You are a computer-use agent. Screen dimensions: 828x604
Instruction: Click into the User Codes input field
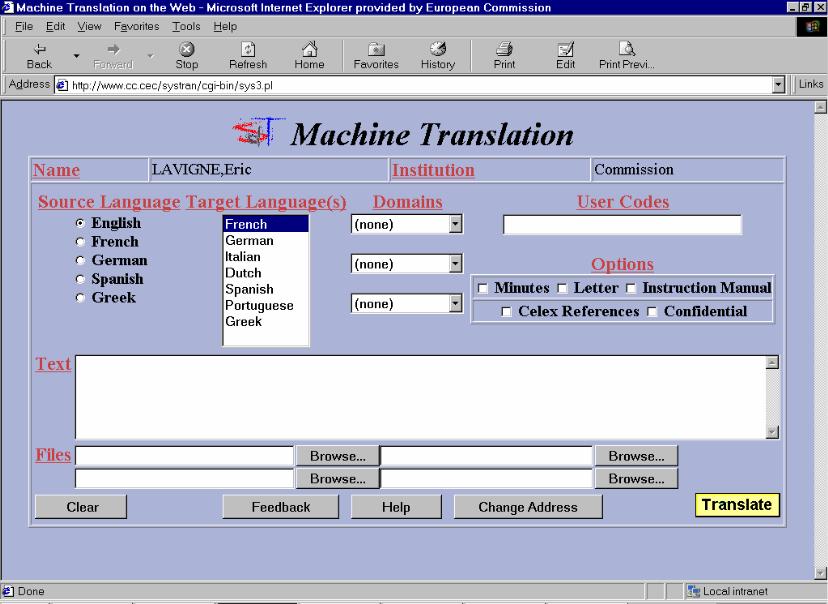point(622,224)
